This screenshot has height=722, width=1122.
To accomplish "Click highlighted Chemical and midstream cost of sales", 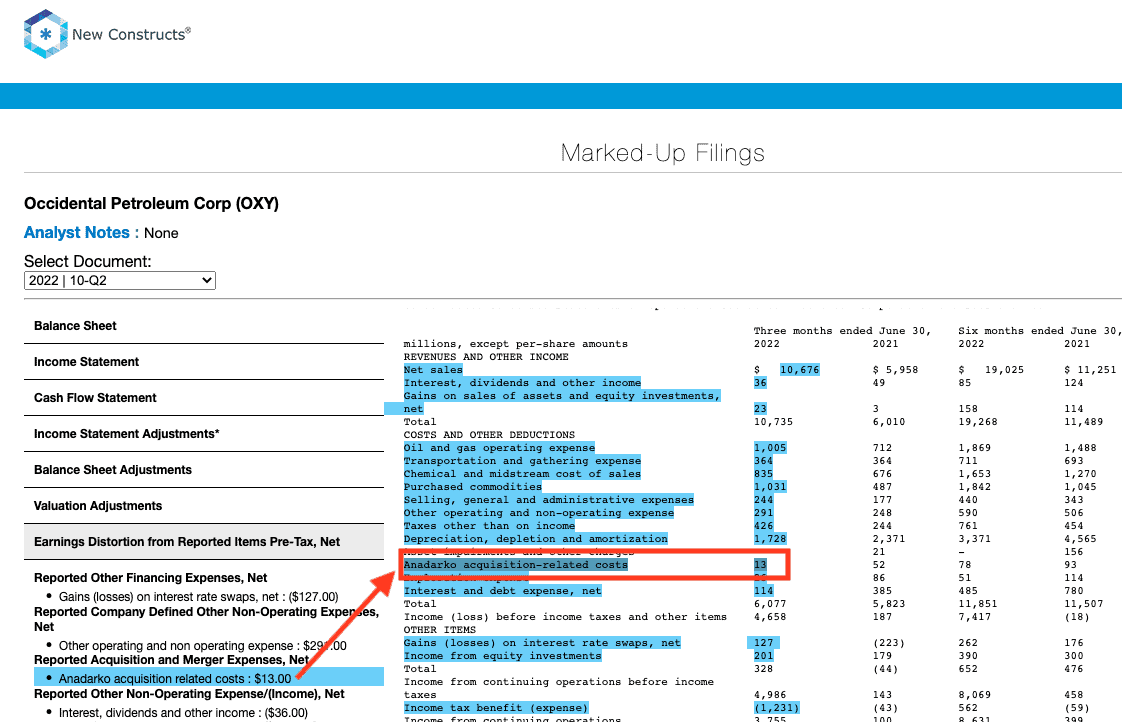I will tap(522, 474).
